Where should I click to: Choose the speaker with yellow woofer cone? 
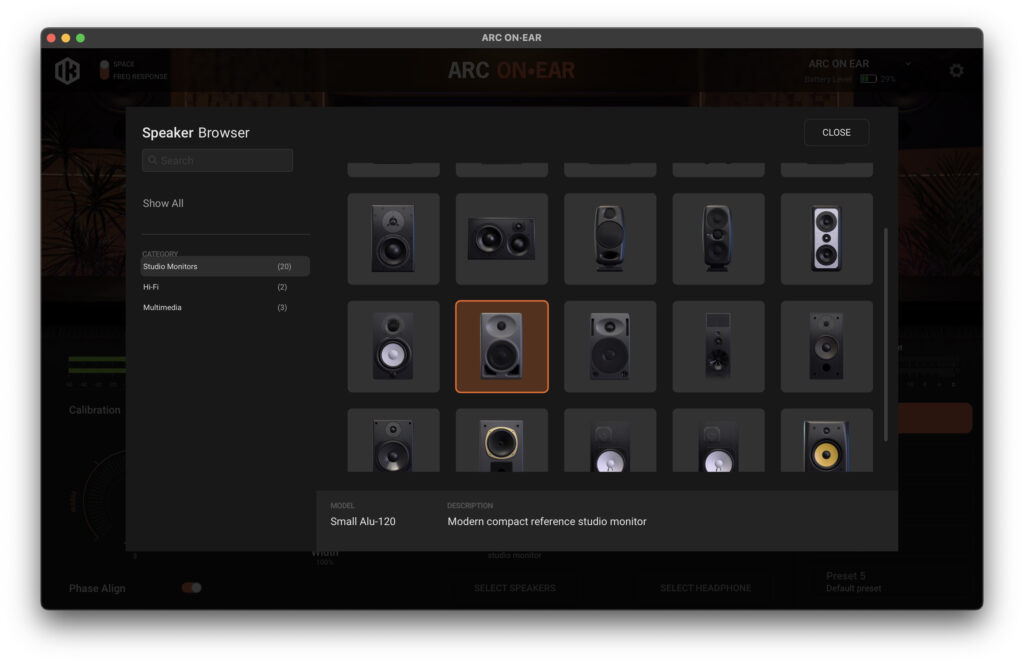826,445
